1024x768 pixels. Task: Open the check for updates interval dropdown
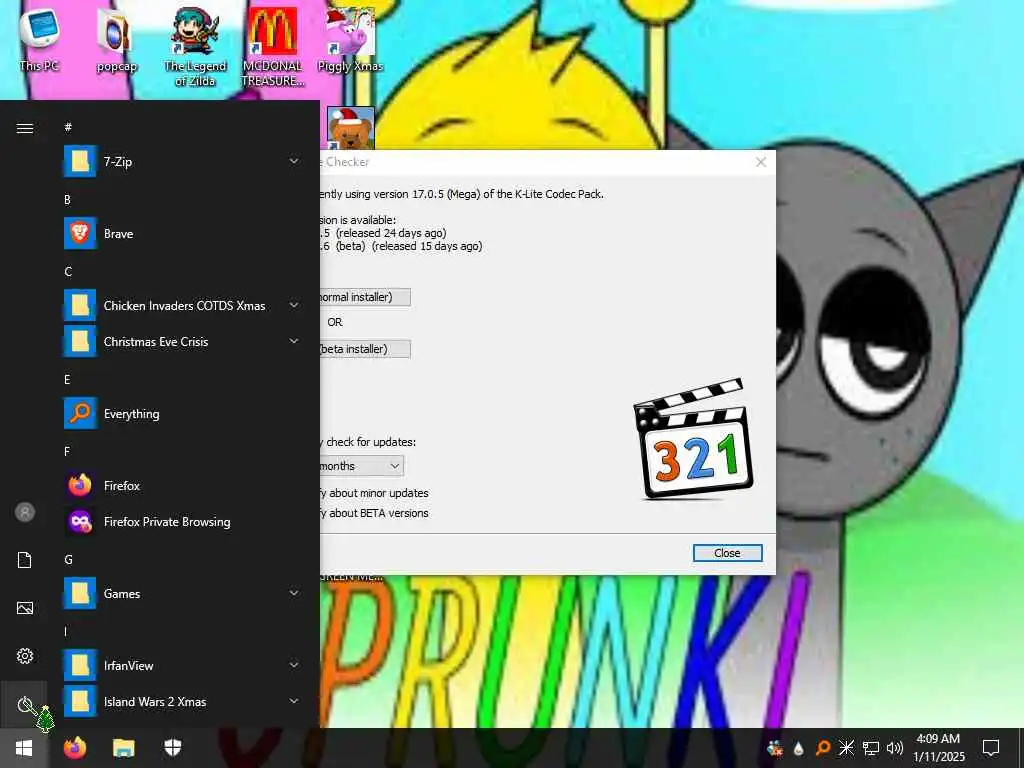click(x=362, y=466)
